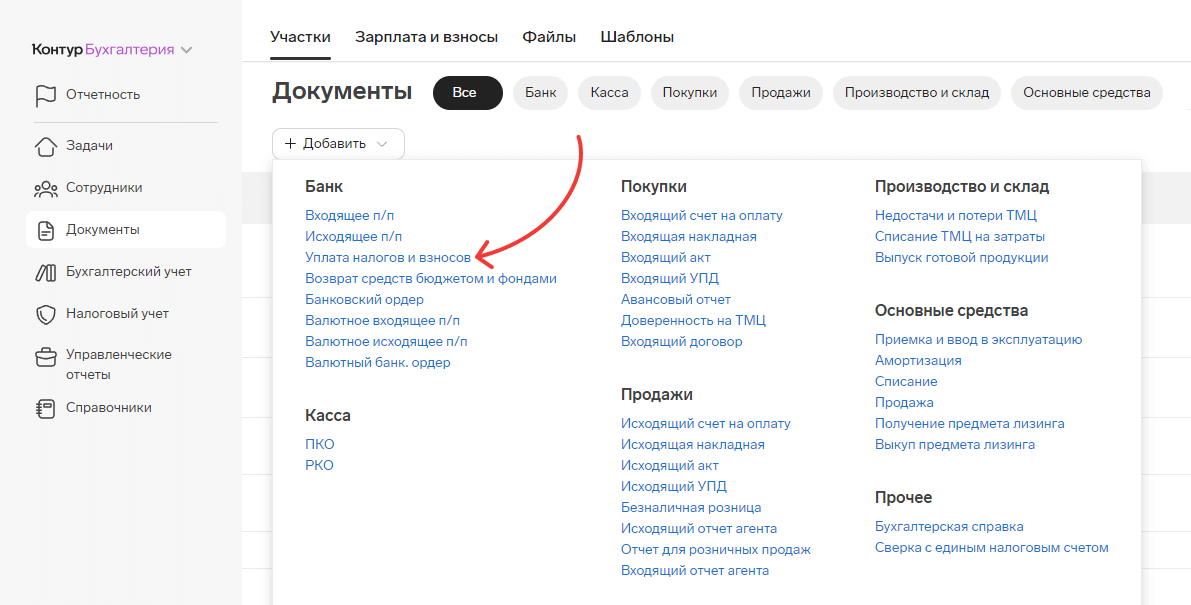The width and height of the screenshot is (1191, 605).
Task: Open the Файлы tab
Action: tap(549, 36)
